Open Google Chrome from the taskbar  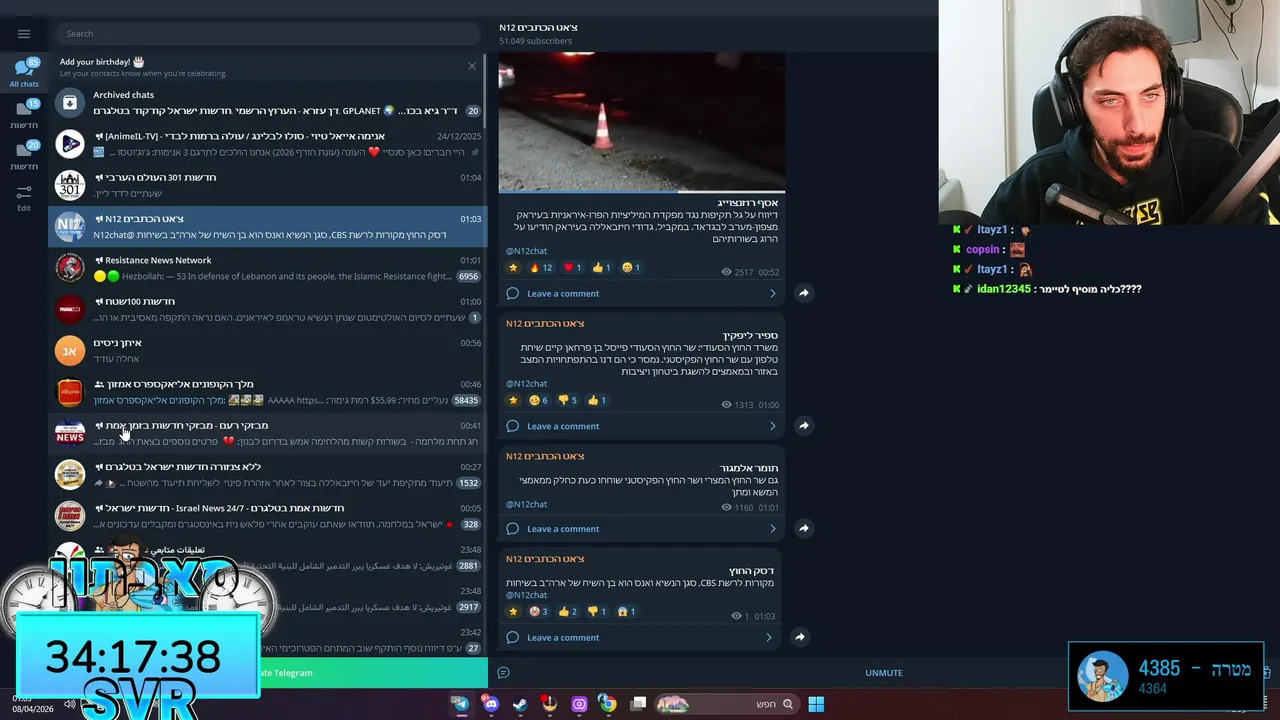607,704
